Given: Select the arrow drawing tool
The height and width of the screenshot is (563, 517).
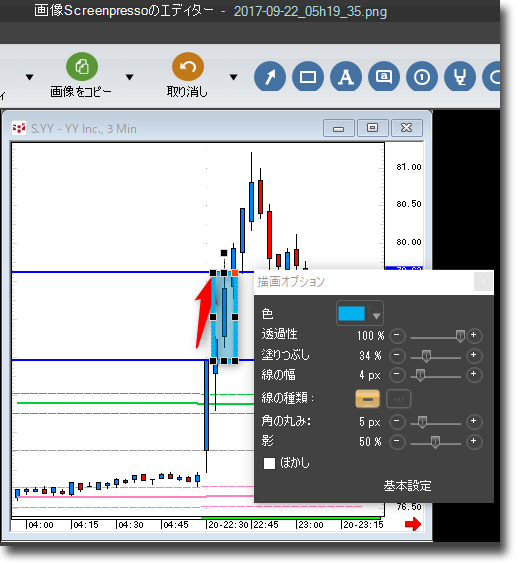Looking at the screenshot, I should click(x=270, y=76).
